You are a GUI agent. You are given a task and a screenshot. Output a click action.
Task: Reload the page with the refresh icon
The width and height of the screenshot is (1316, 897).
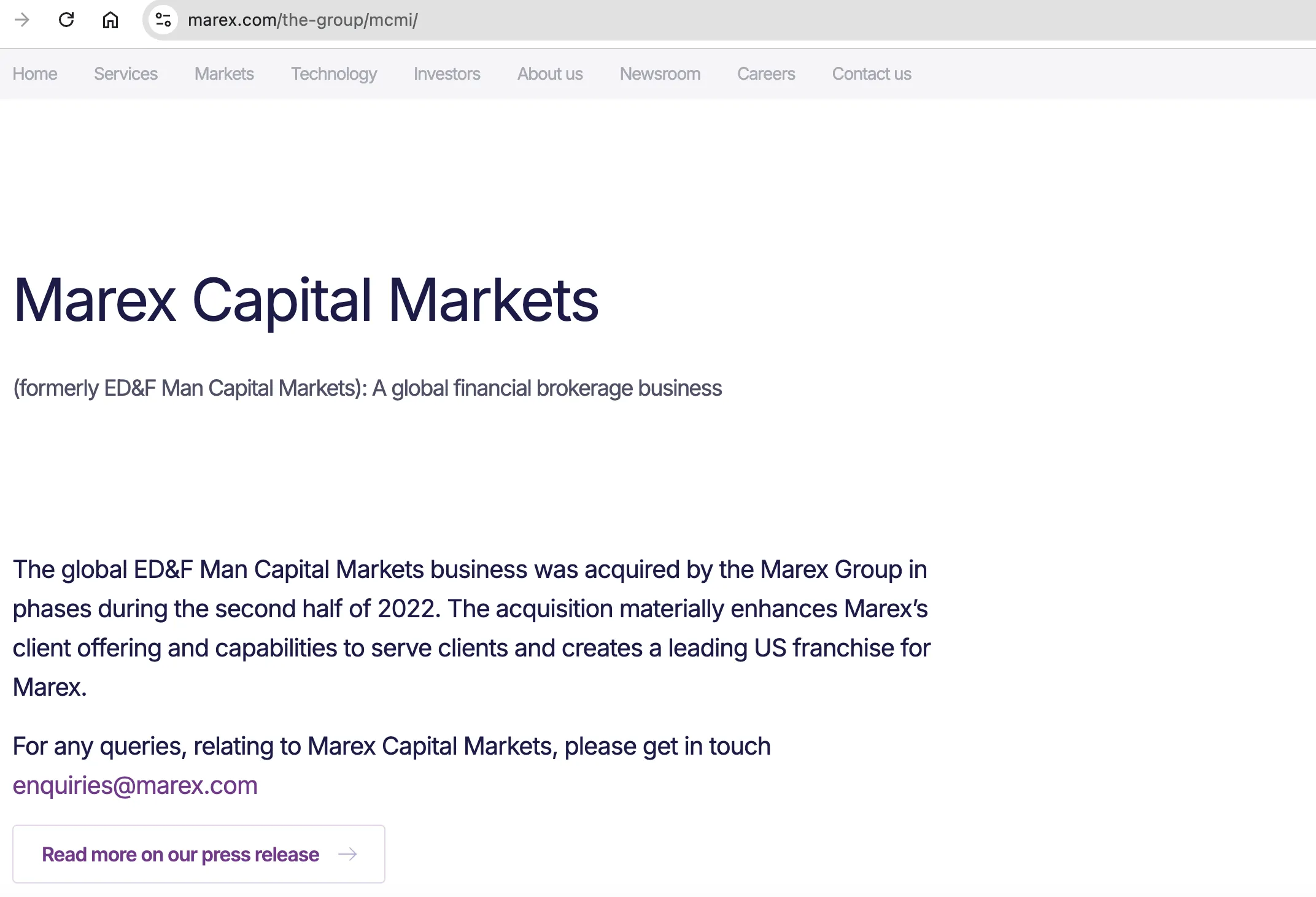point(66,20)
